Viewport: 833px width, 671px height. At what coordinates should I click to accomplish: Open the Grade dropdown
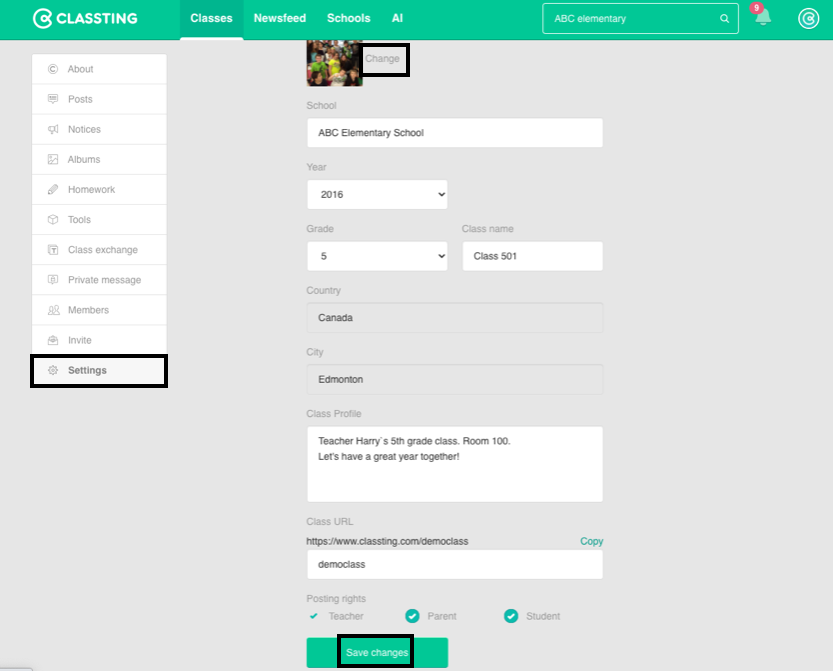coord(377,256)
